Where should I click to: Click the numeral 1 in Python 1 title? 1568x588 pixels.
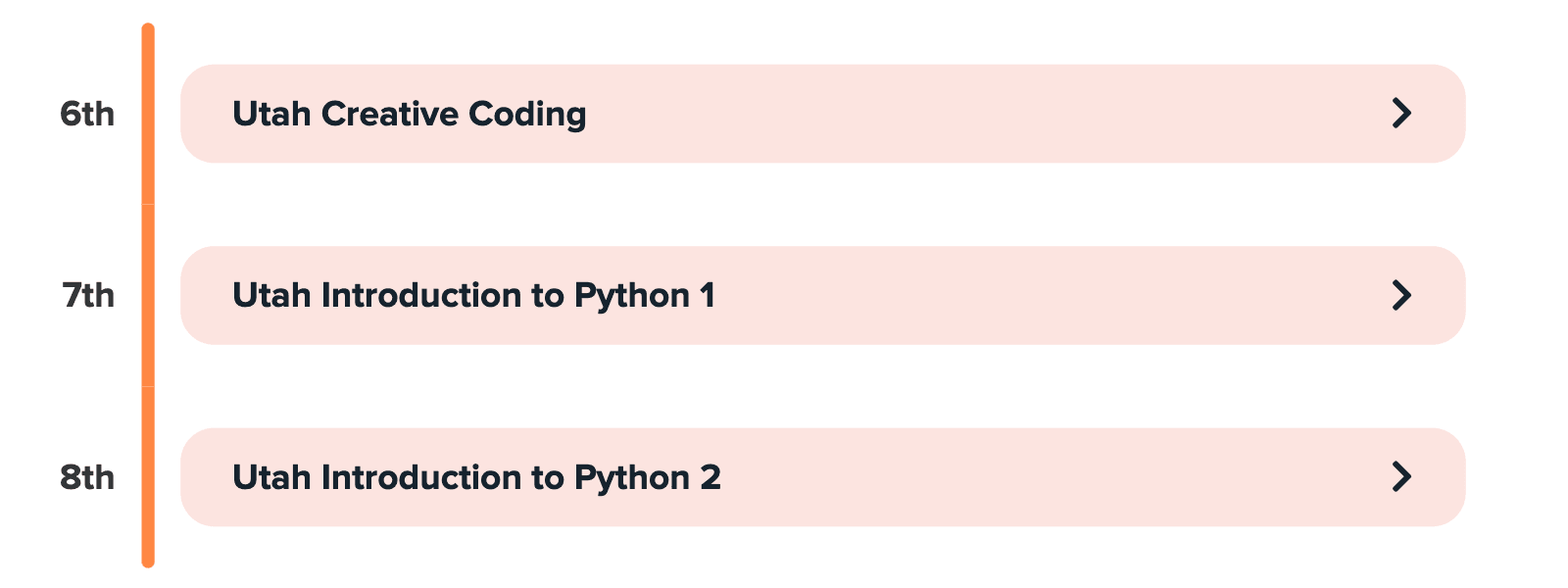click(x=708, y=295)
